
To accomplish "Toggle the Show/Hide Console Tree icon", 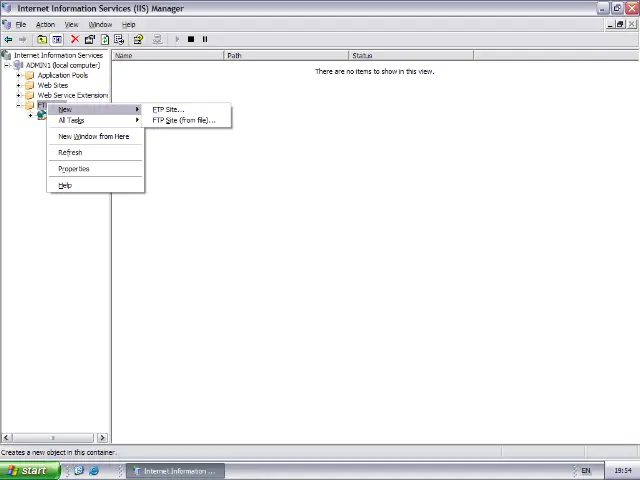I will click(x=57, y=39).
